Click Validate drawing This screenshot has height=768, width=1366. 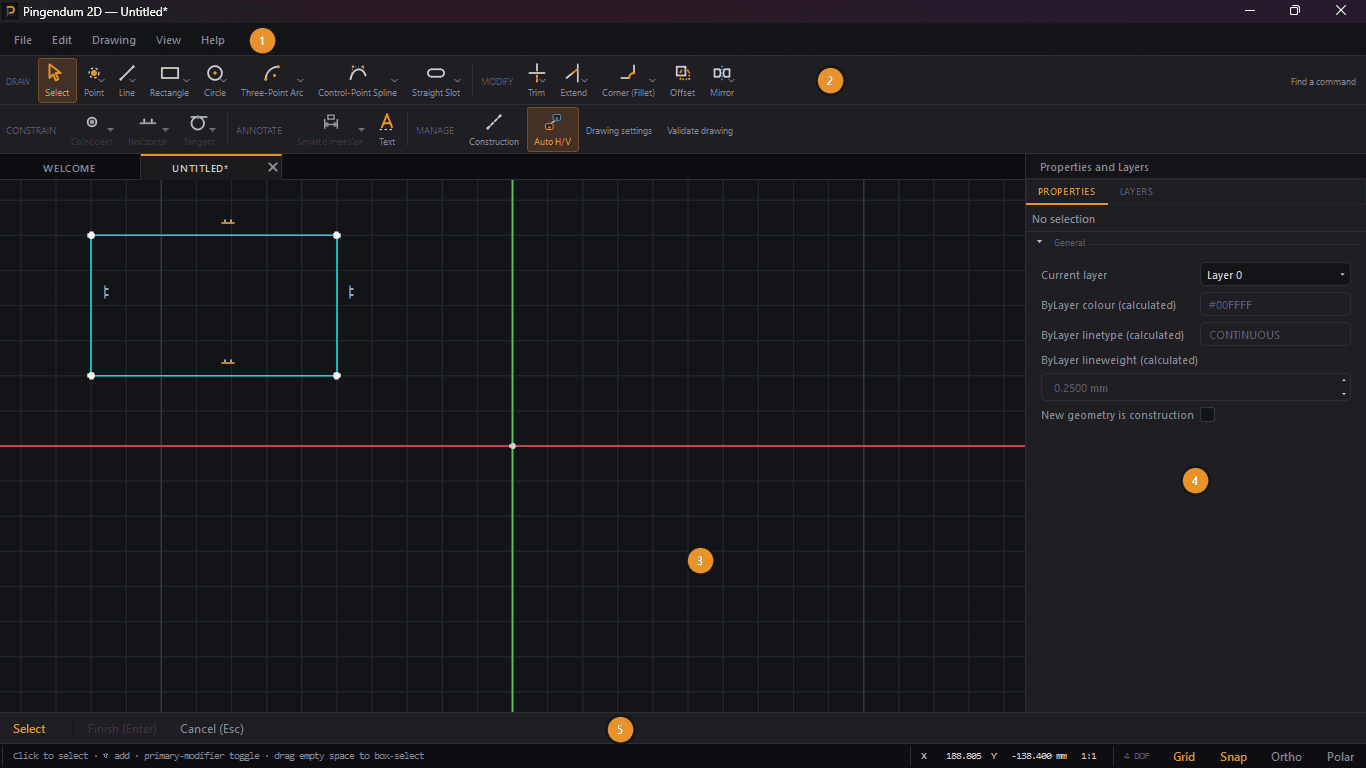700,131
